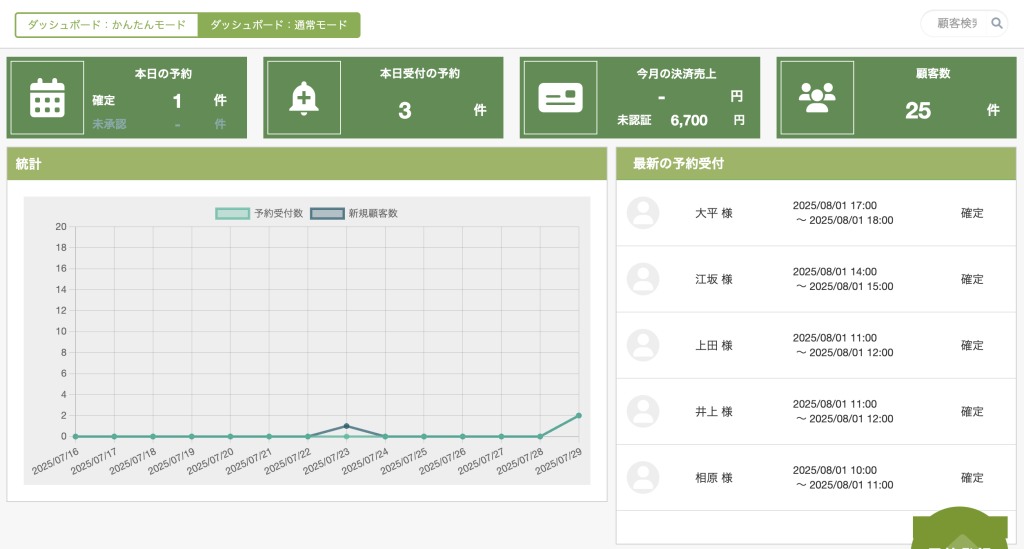The height and width of the screenshot is (549, 1024).
Task: Click the 6,700 unverified amount
Action: click(689, 120)
